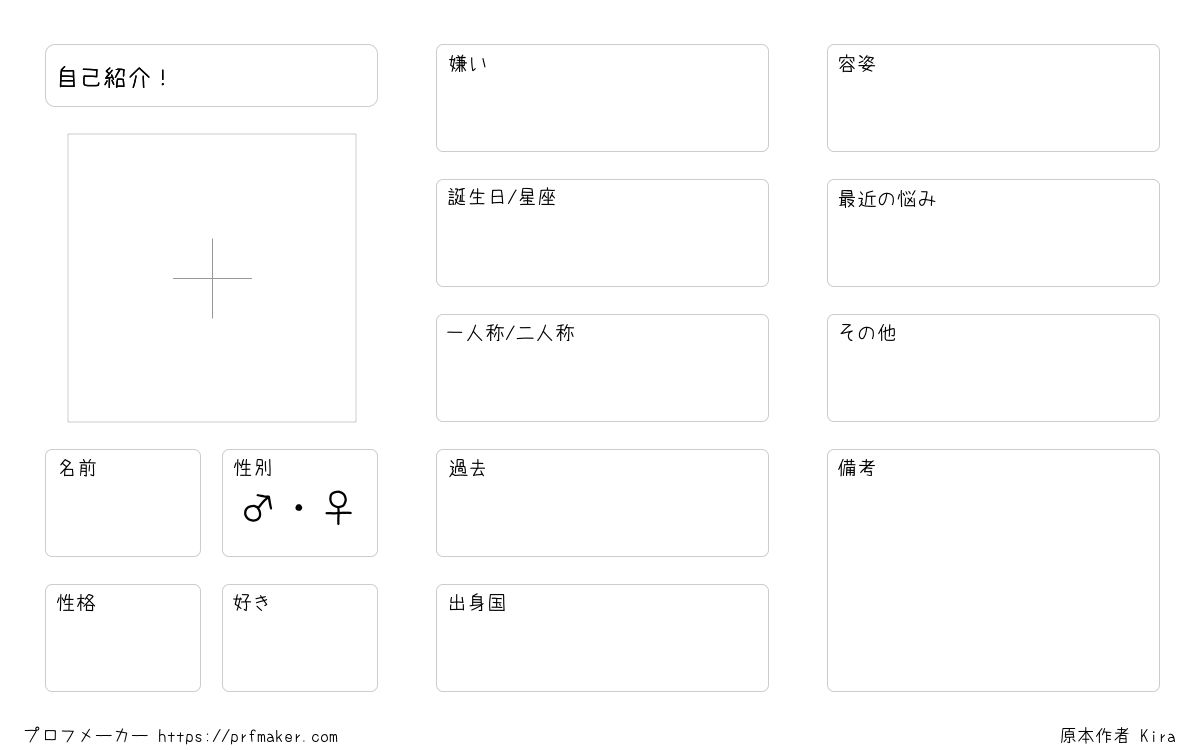
Task: Click the プロフメーカー footer text
Action: [86, 736]
